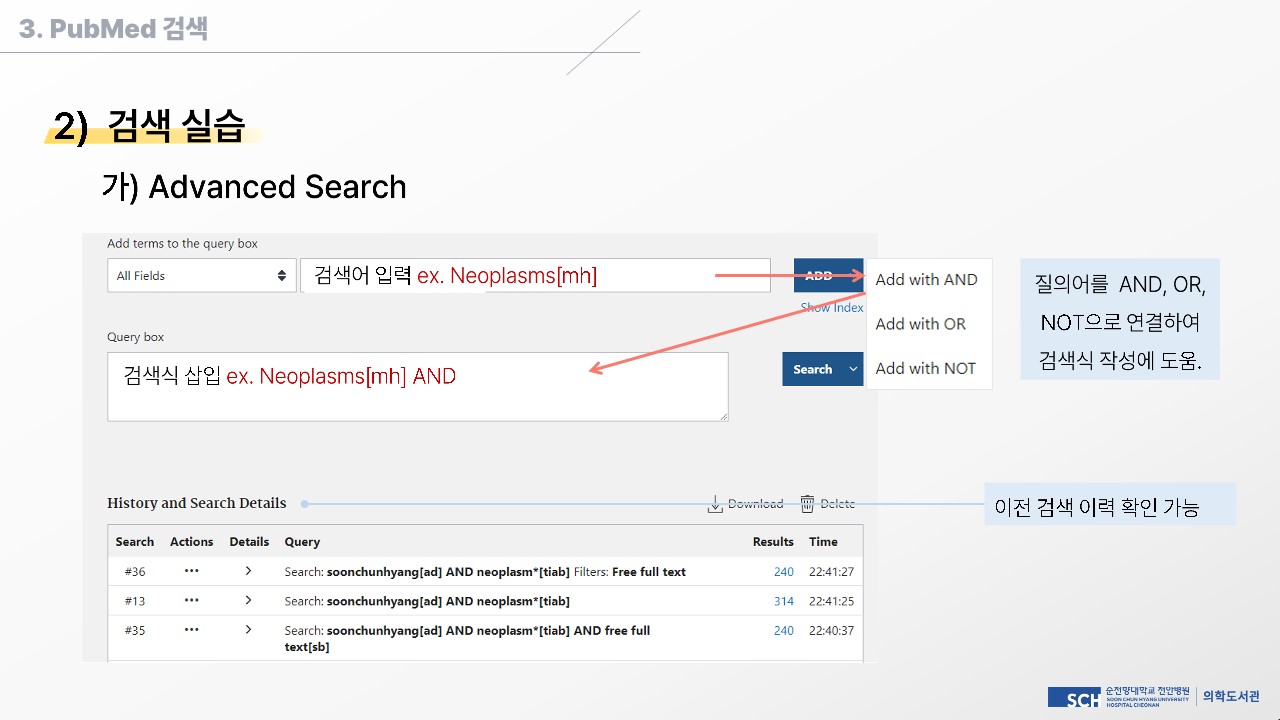Select search number #35 cell
This screenshot has height=720, width=1280.
click(x=135, y=631)
